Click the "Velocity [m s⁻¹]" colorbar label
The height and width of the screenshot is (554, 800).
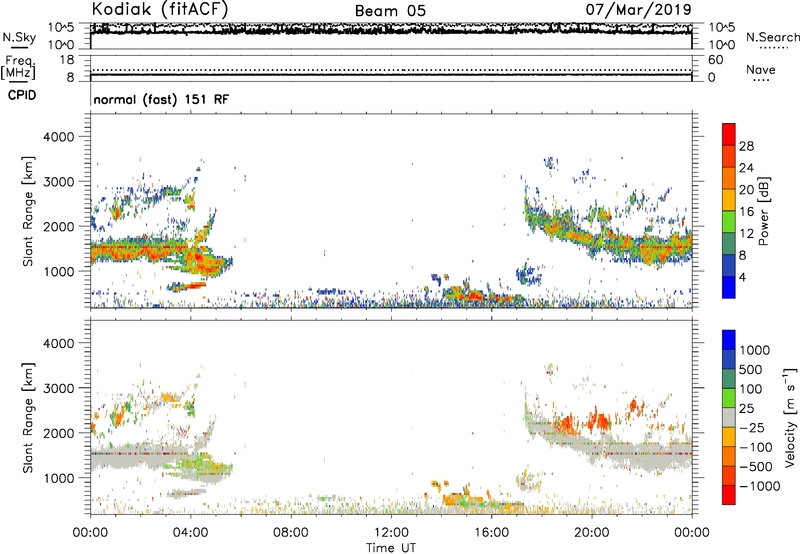click(x=790, y=417)
